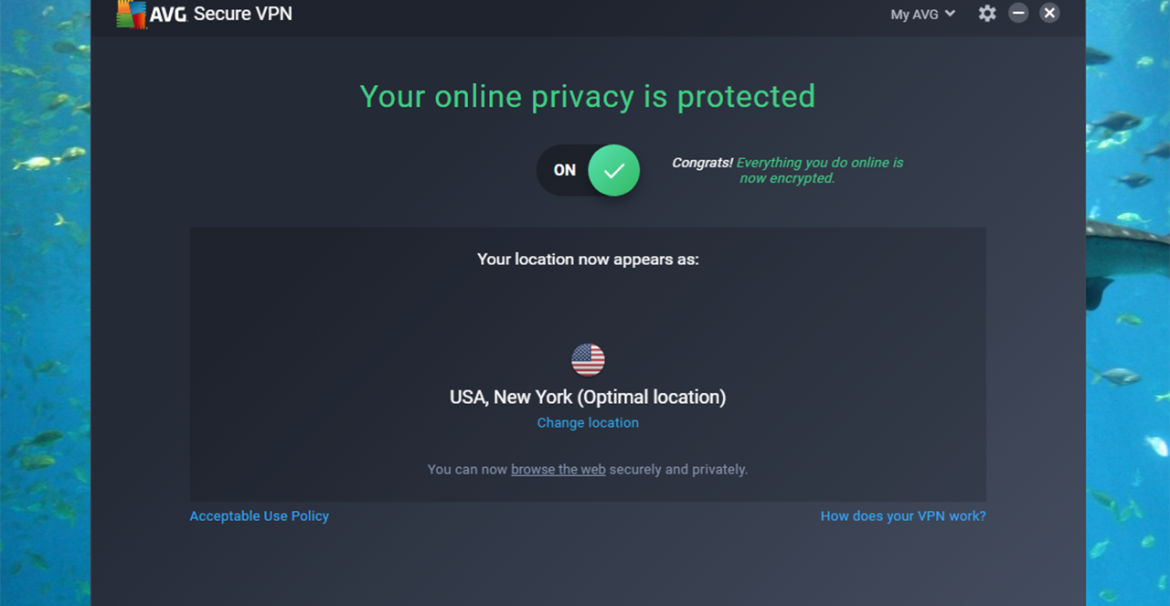Open the Acceptable Use Policy link
Image resolution: width=1170 pixels, height=606 pixels.
pos(259,516)
